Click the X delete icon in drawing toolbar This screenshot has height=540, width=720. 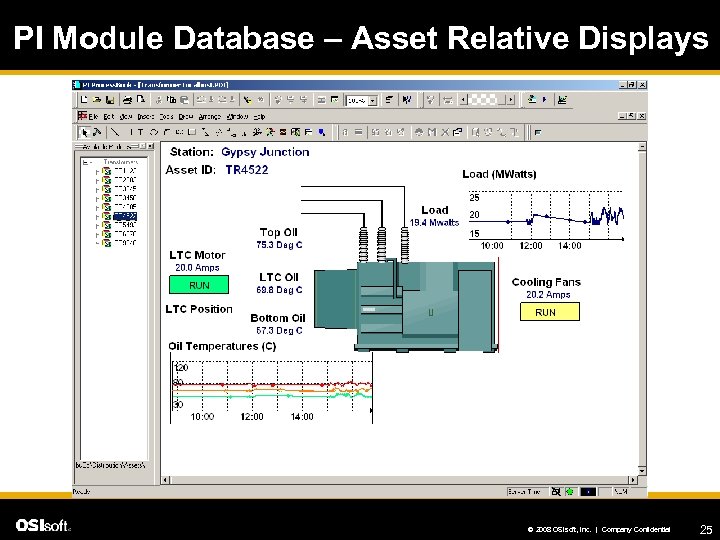point(444,132)
